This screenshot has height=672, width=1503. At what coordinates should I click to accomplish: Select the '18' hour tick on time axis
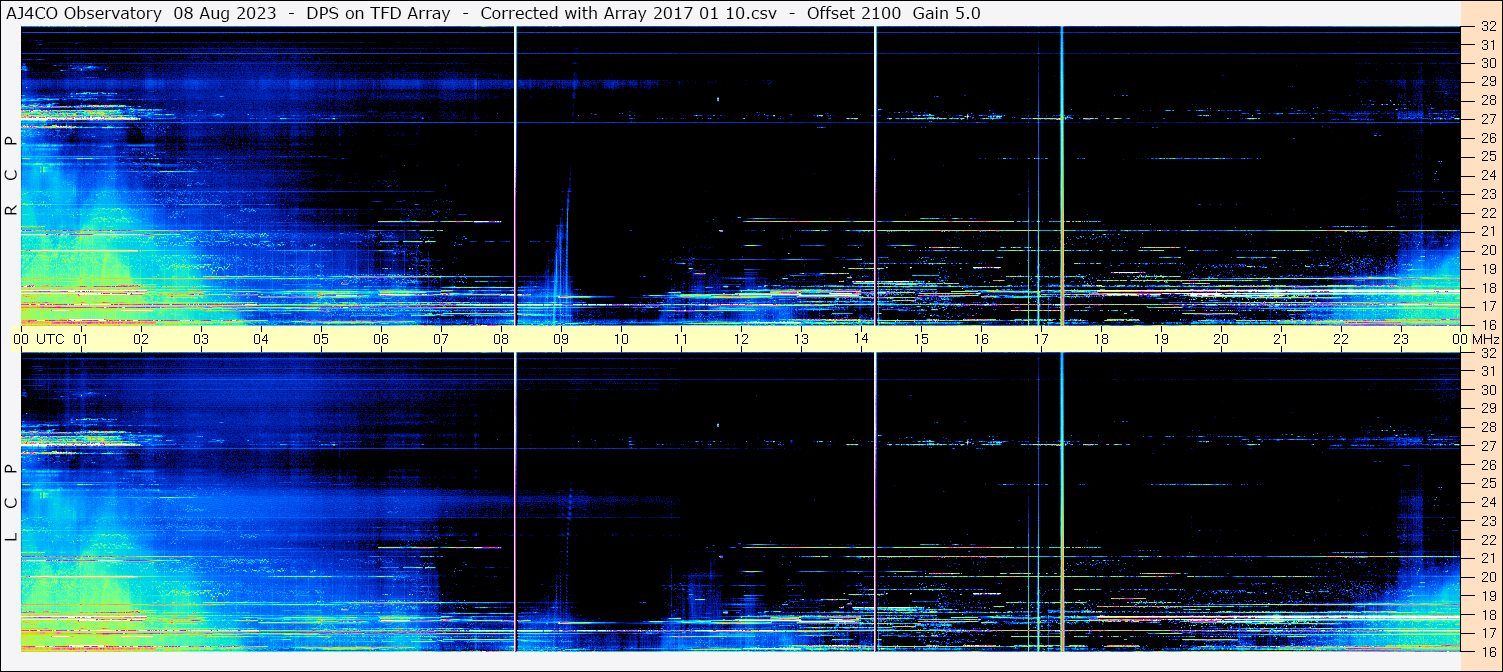coord(1101,339)
